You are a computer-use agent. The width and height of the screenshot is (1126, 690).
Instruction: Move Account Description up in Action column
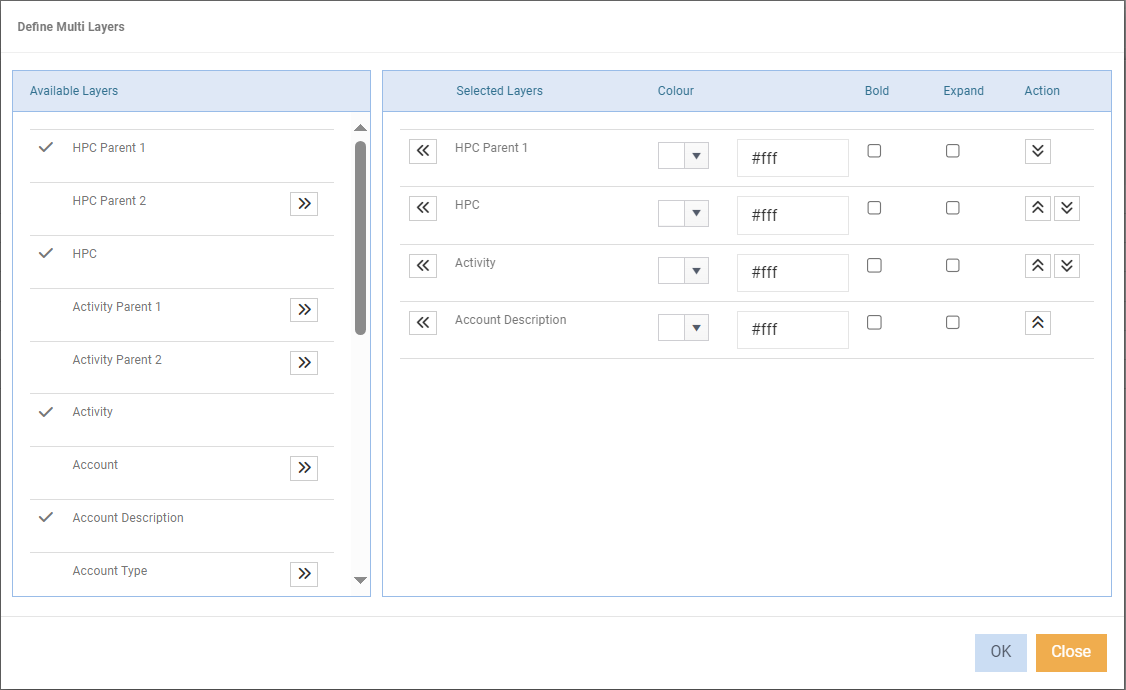(1037, 322)
